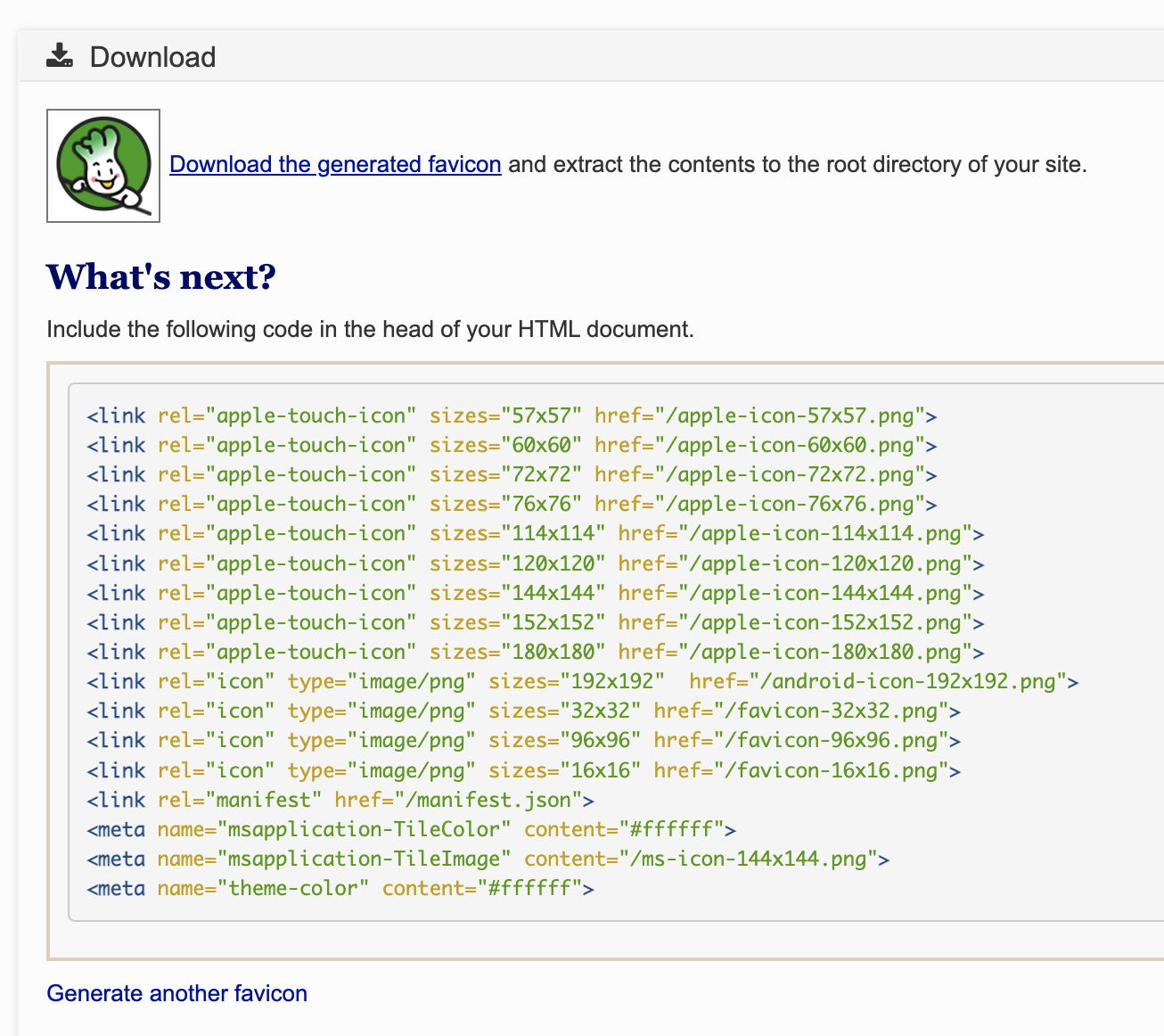Click the "What's next?" heading
Viewport: 1164px width, 1036px height.
[x=161, y=277]
